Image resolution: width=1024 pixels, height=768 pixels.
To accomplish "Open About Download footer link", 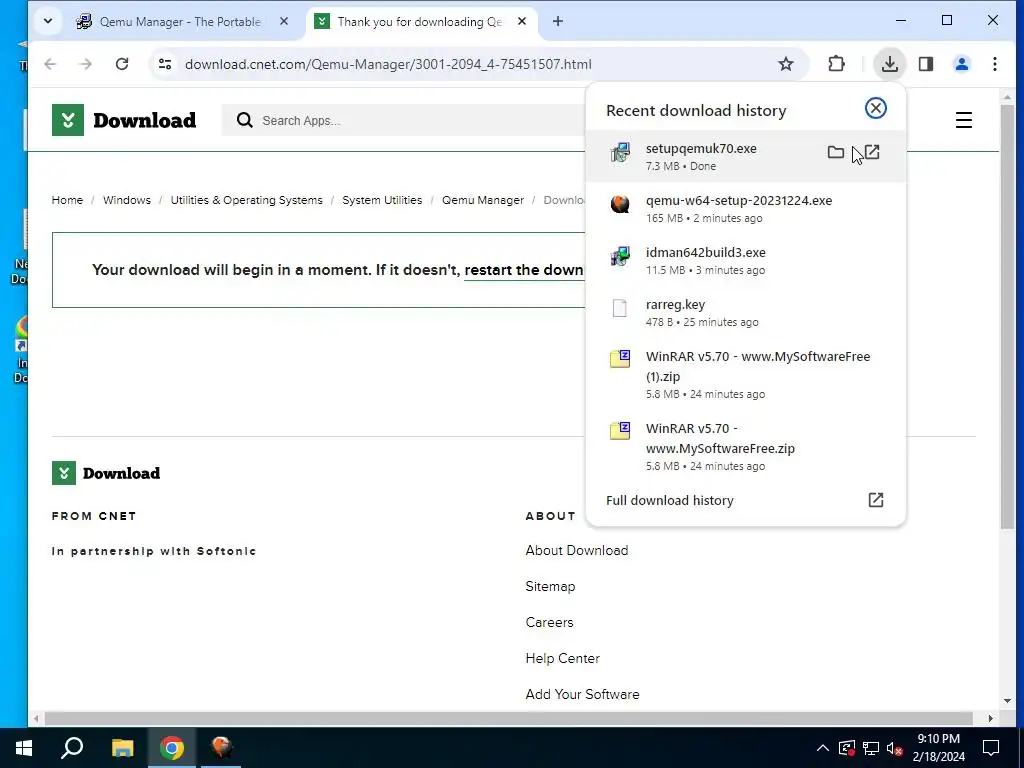I will [x=577, y=551].
